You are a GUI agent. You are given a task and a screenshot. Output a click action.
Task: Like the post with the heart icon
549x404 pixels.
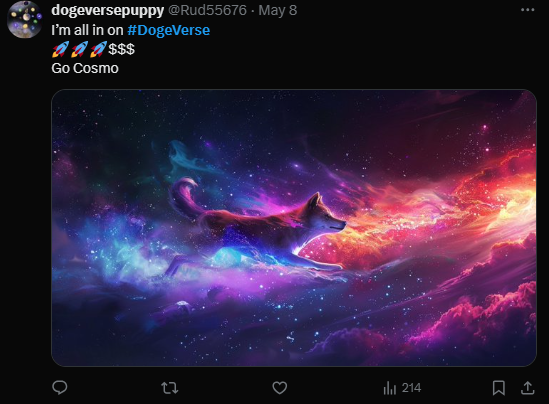point(279,388)
